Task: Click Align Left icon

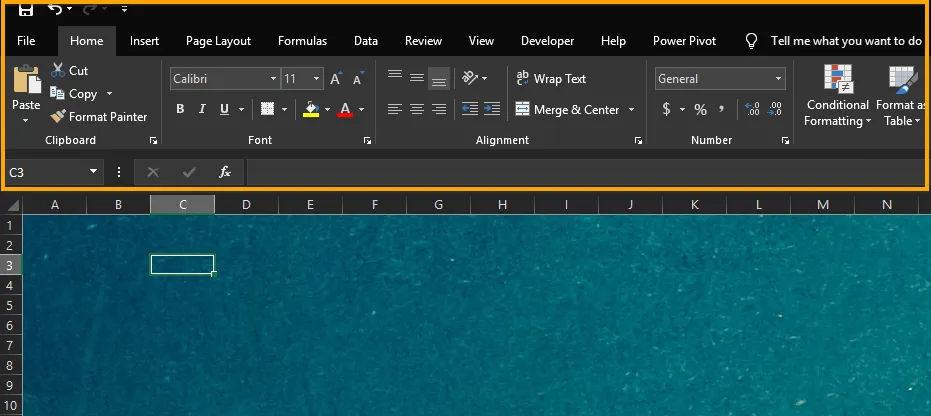Action: [x=395, y=109]
